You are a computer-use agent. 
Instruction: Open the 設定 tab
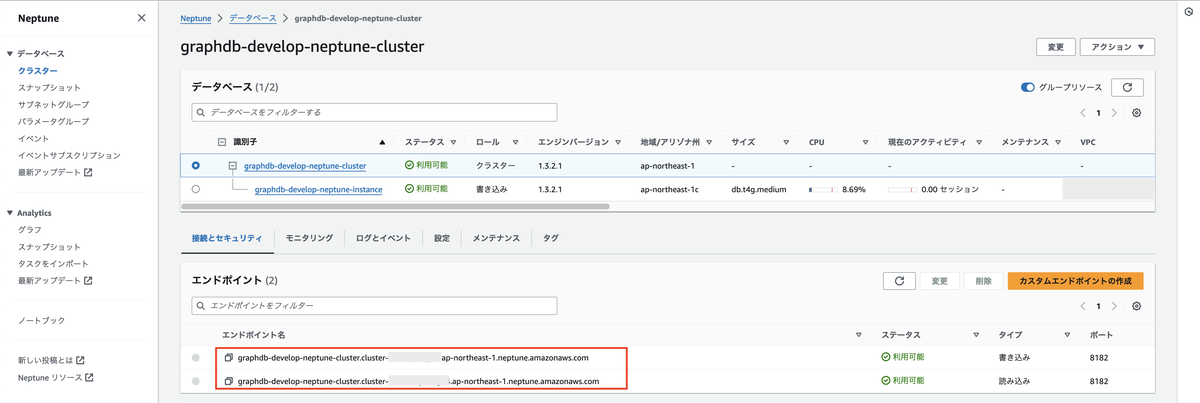point(442,239)
